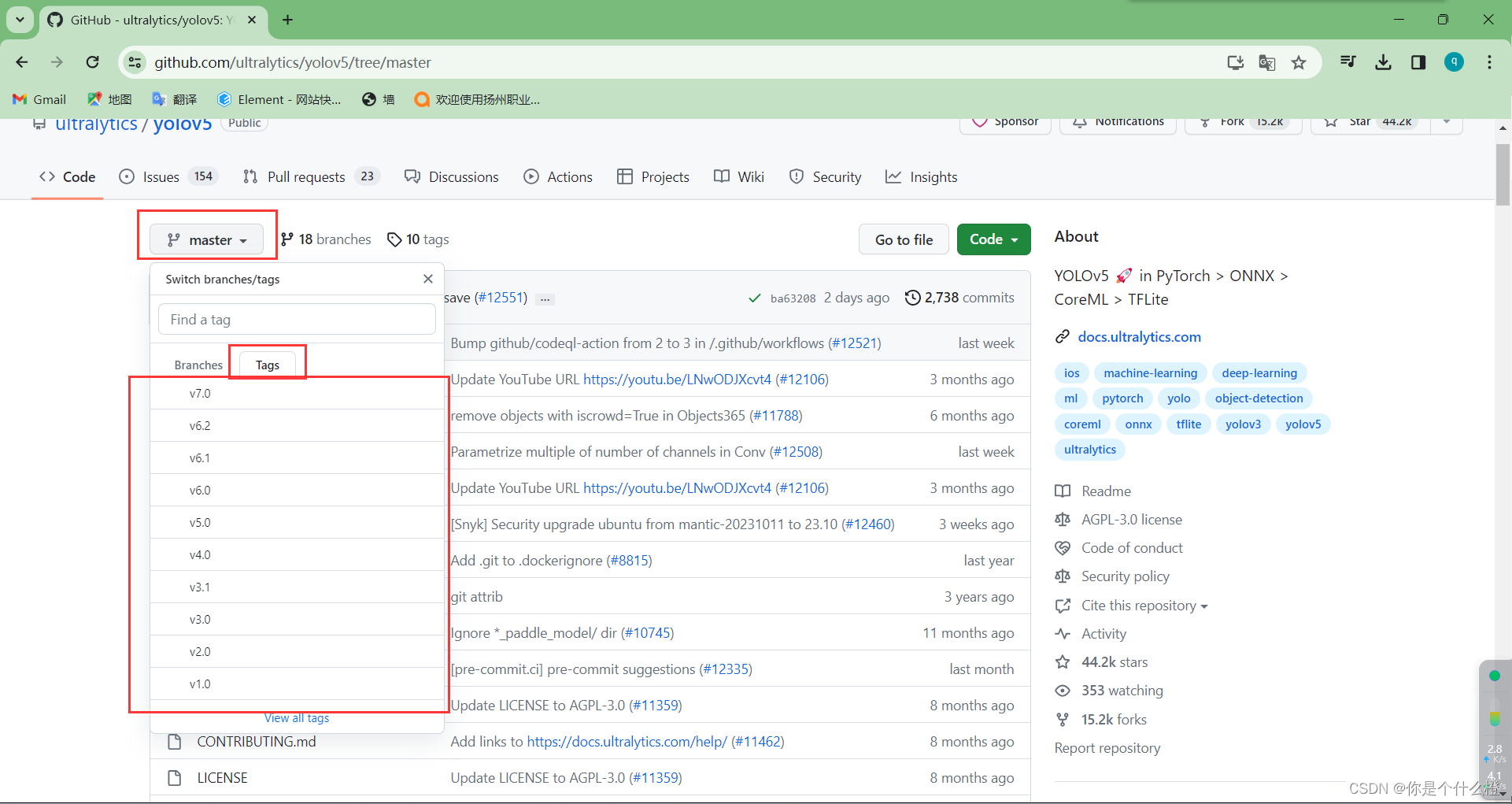This screenshot has width=1512, height=804.
Task: Click the machine-learning topic tag
Action: pyautogui.click(x=1150, y=373)
